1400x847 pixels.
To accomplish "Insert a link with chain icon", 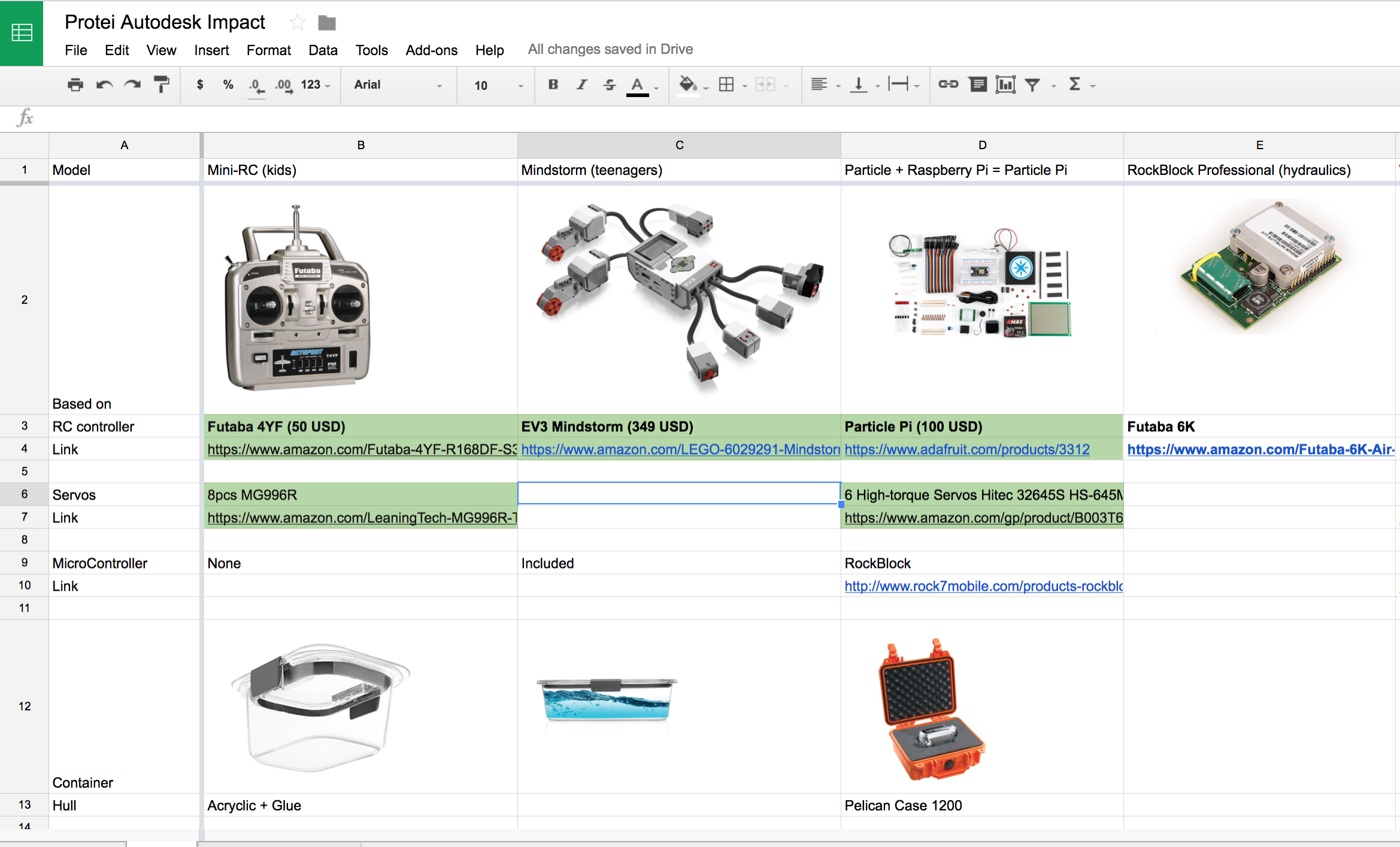I will pyautogui.click(x=948, y=84).
